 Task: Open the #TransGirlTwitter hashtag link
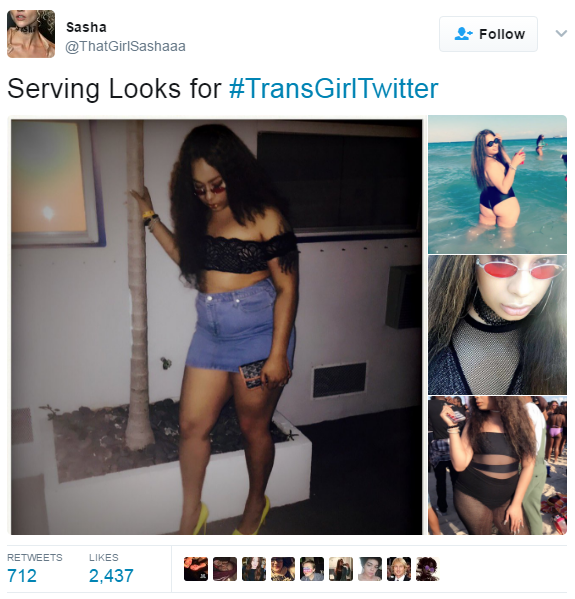click(x=334, y=89)
